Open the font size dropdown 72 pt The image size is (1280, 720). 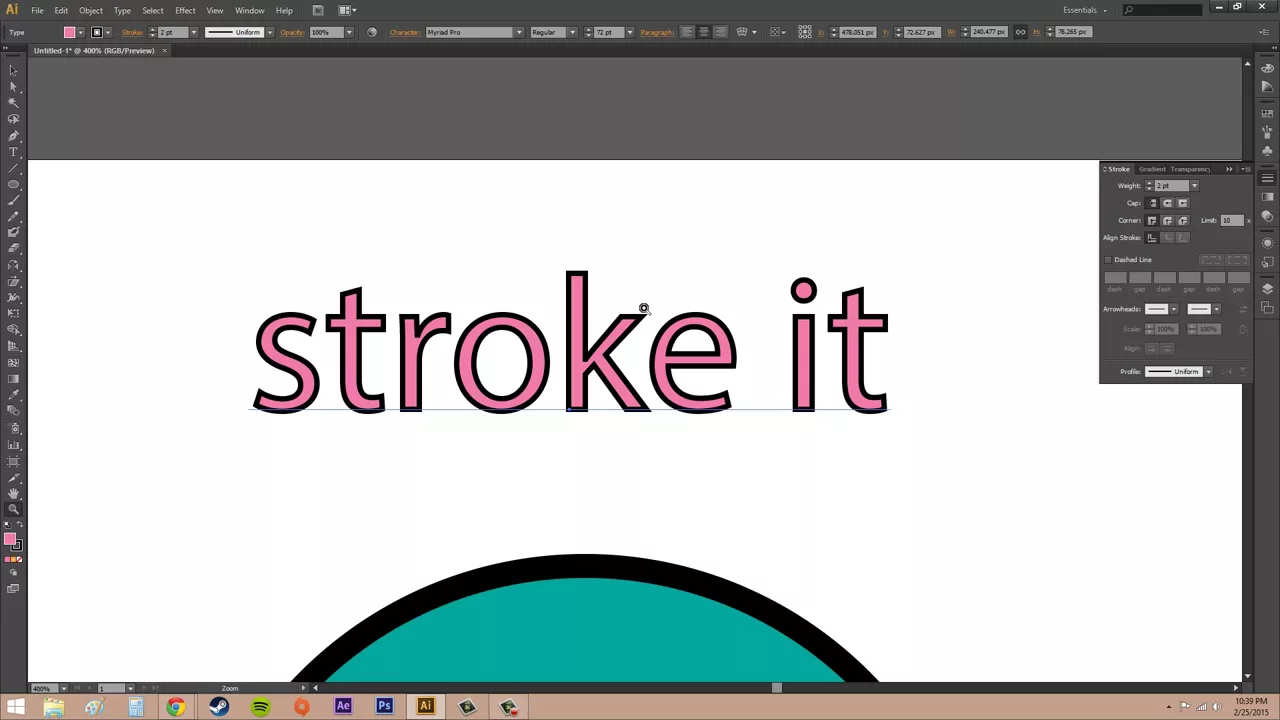click(629, 32)
